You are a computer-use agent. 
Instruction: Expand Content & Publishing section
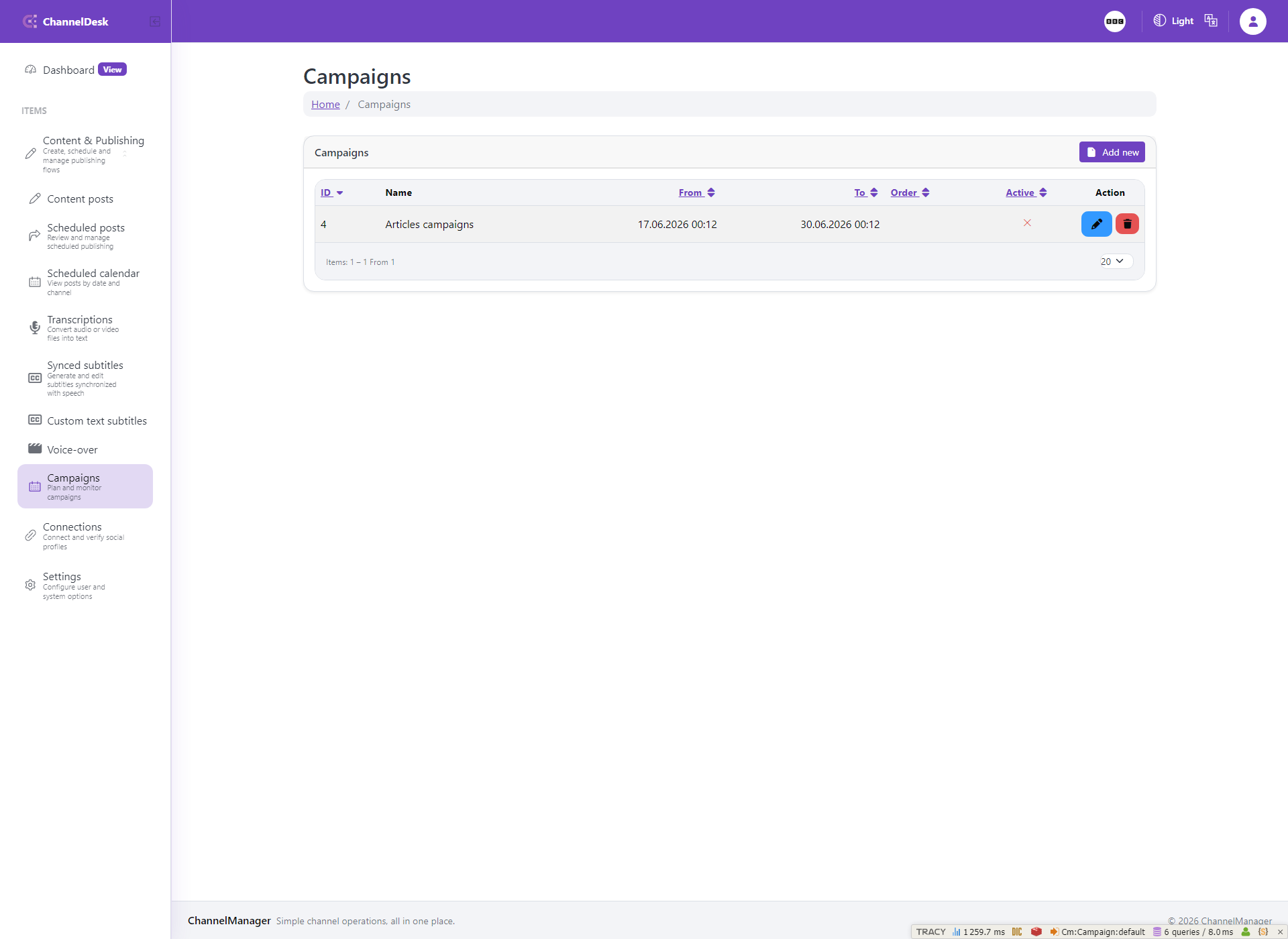pos(85,154)
